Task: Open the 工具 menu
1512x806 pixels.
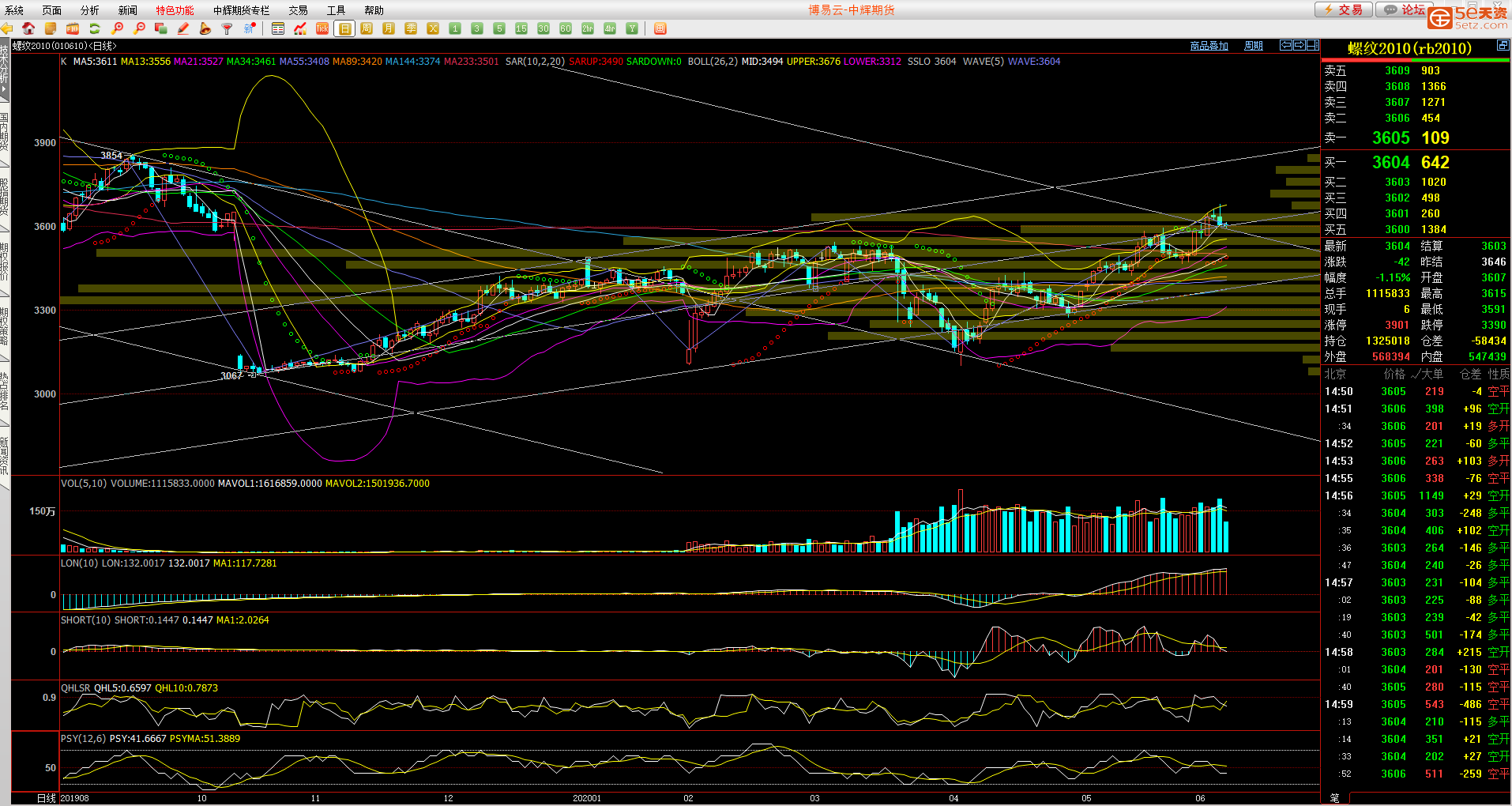Action: [337, 10]
